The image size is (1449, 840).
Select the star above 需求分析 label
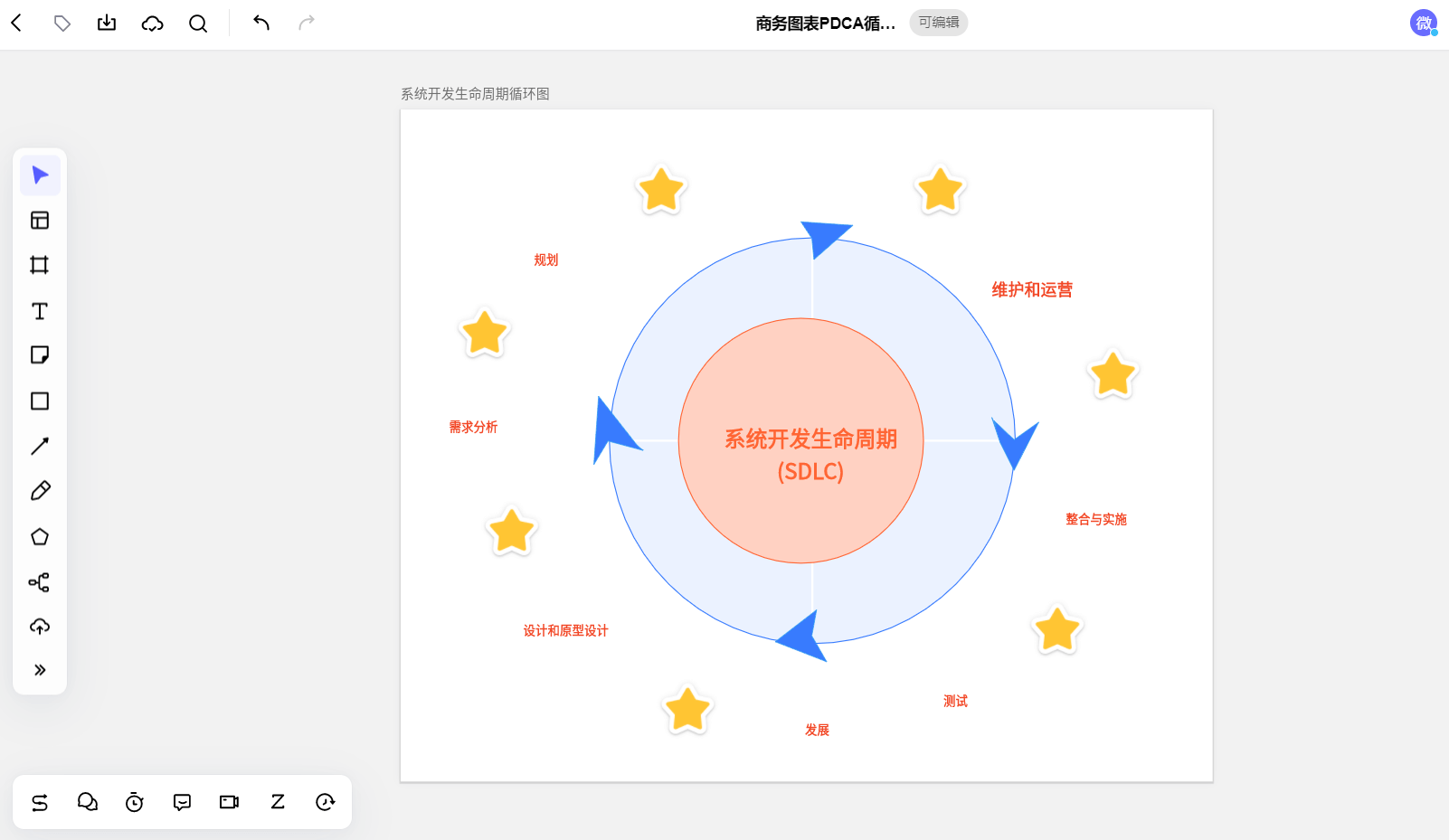coord(485,333)
